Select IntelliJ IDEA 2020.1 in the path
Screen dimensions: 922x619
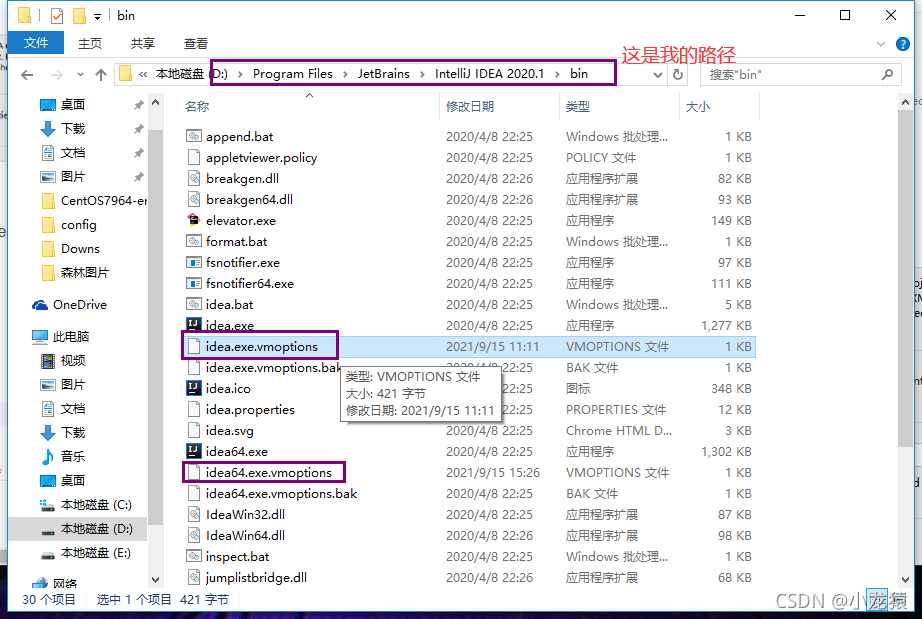[489, 73]
